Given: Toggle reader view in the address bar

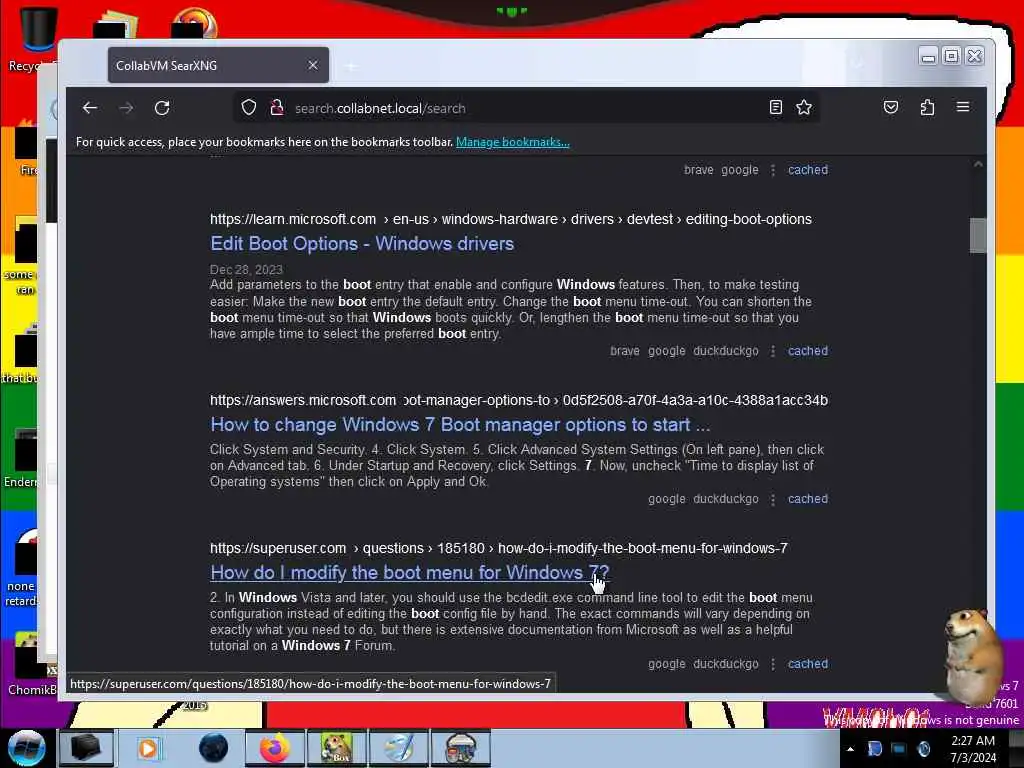Looking at the screenshot, I should (775, 107).
